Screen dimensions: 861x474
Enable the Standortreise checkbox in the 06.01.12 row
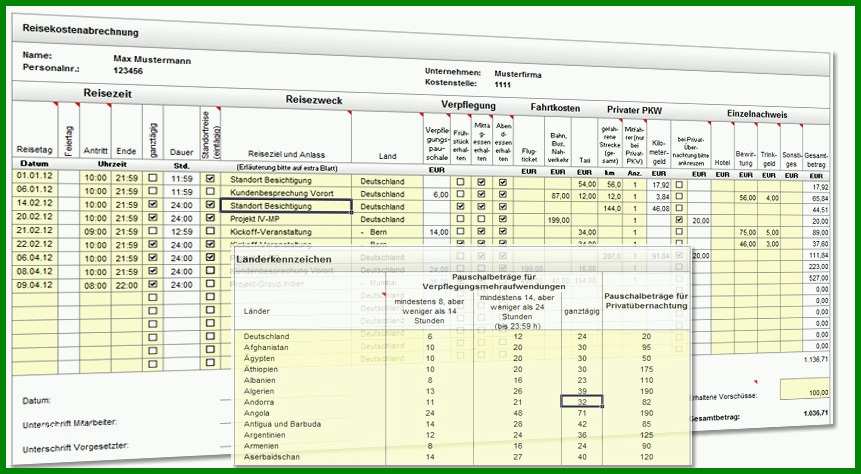[210, 191]
